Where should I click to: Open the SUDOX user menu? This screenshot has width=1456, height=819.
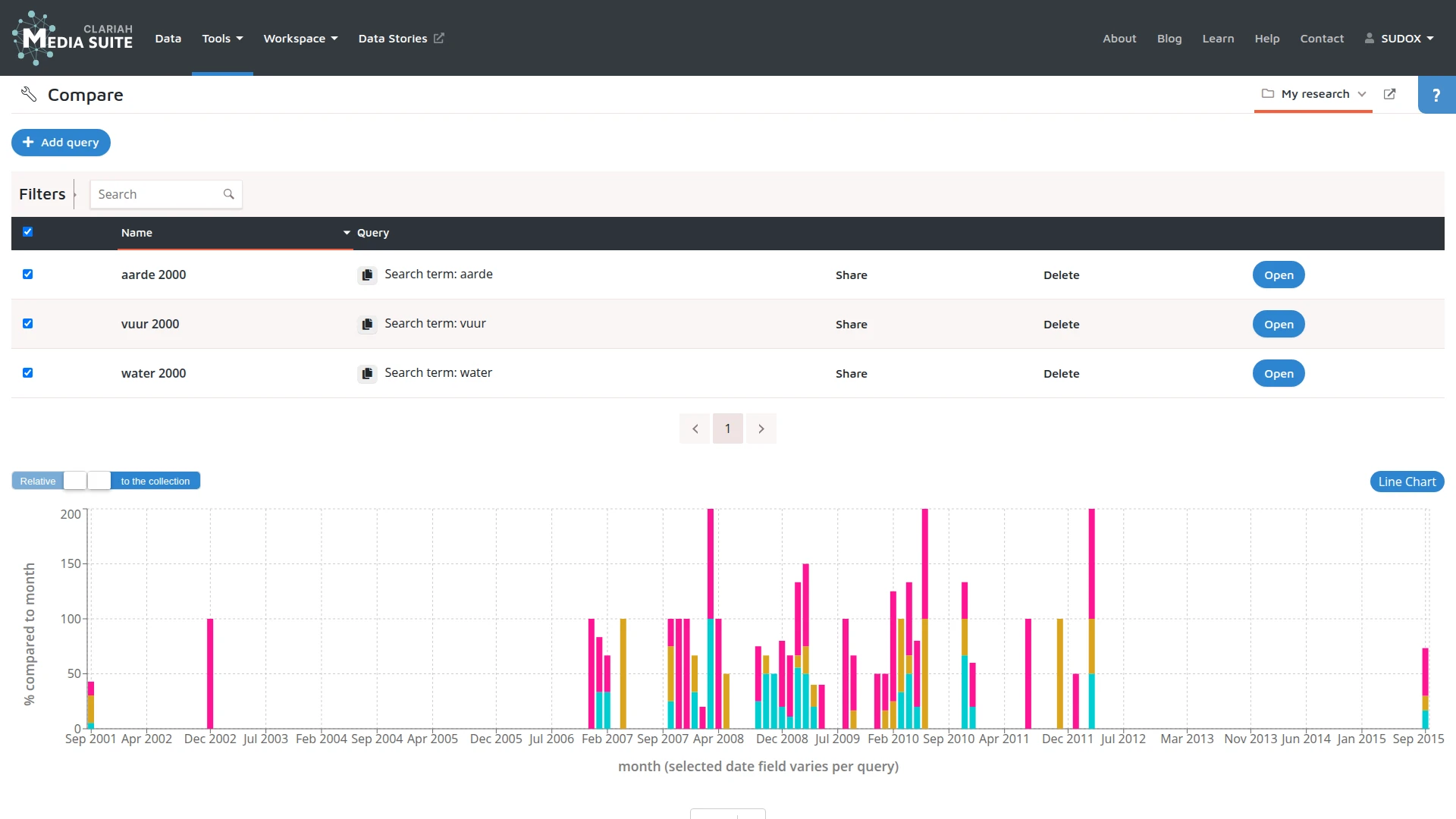1400,39
